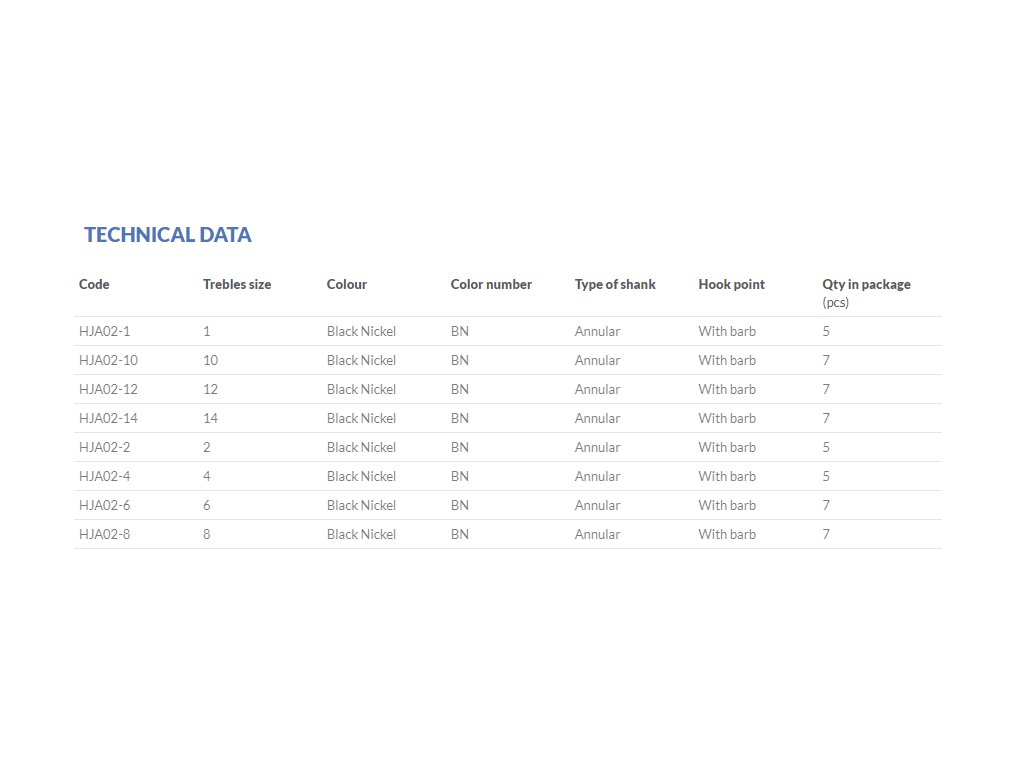The image size is (1024, 768).
Task: Select product code HJA02-12
Action: pyautogui.click(x=108, y=389)
